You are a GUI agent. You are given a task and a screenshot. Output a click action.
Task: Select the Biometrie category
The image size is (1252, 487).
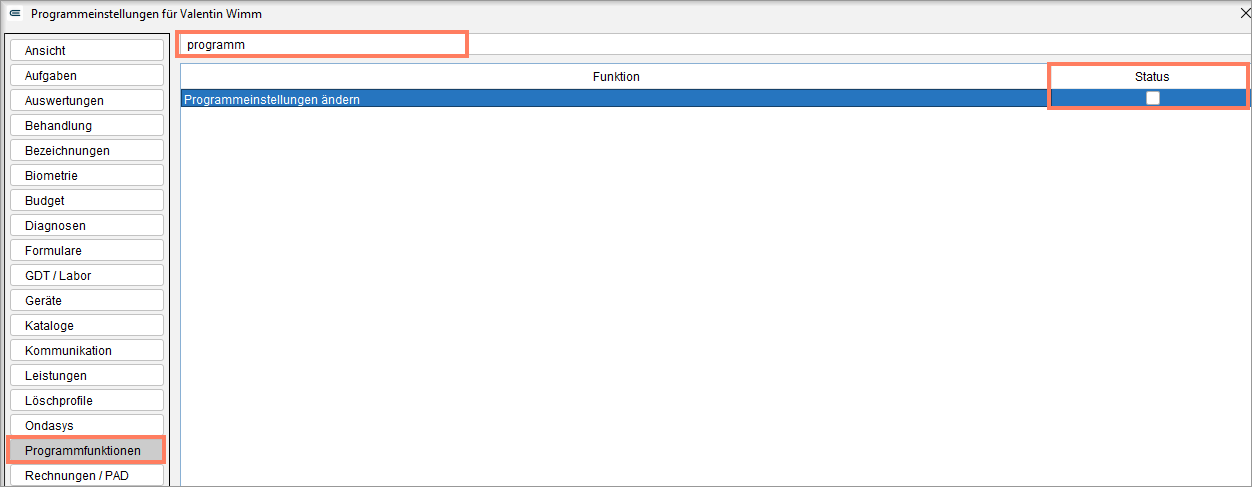coord(87,175)
